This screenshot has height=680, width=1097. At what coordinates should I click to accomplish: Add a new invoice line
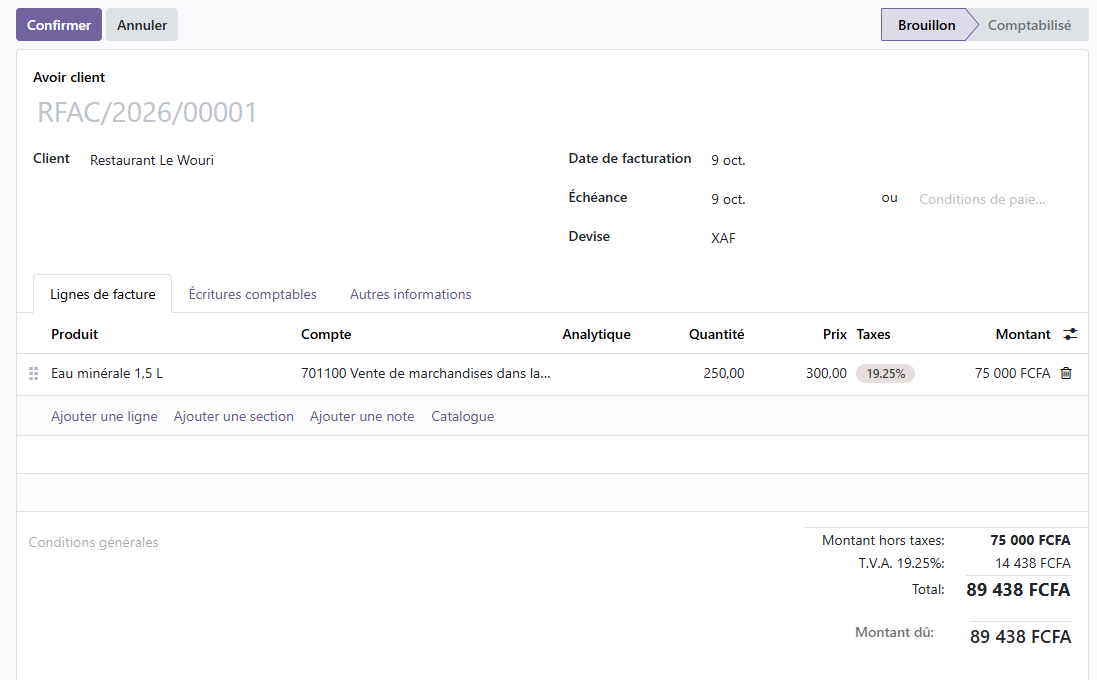[104, 416]
